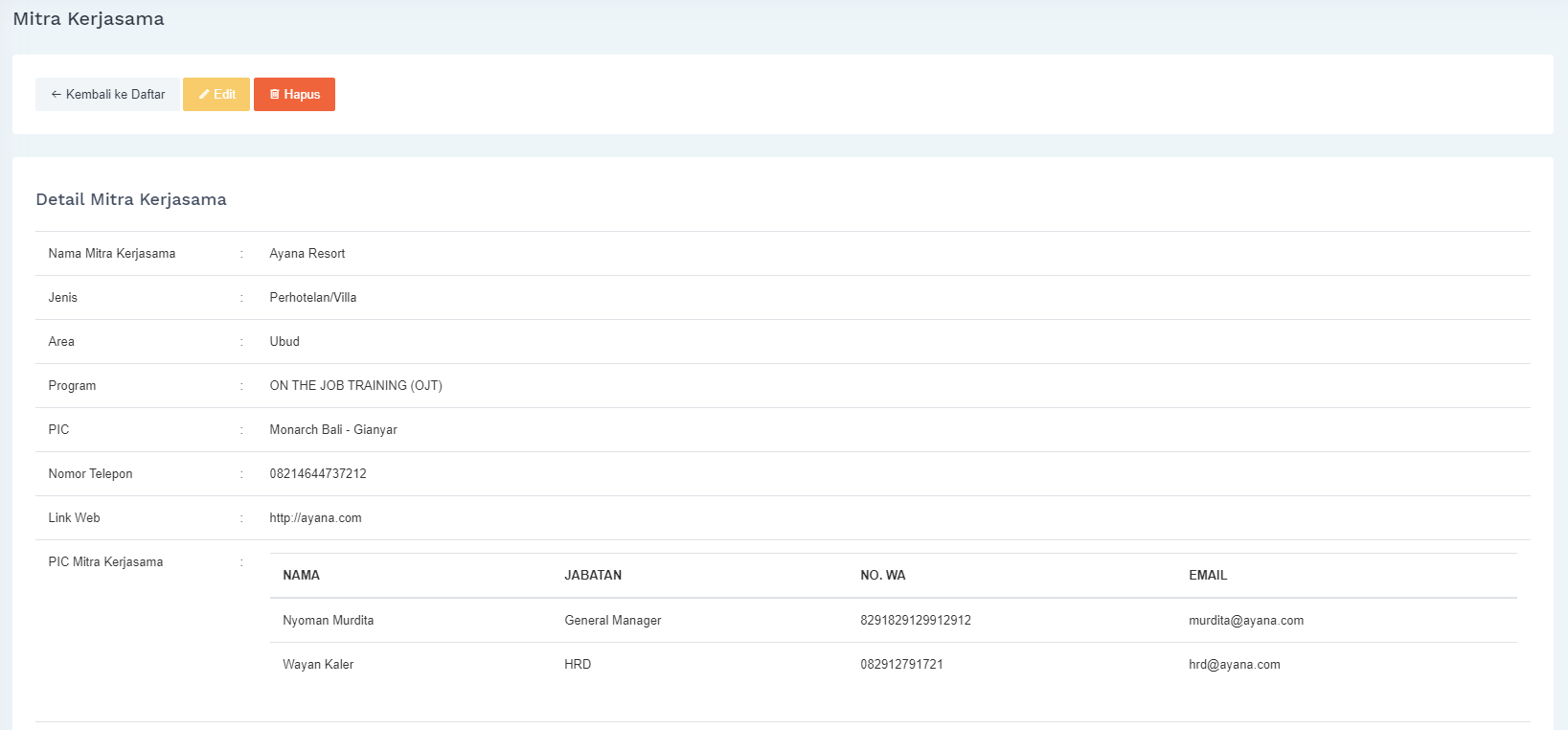Select the murdita@ayana.com email address
1568x730 pixels.
point(1245,621)
